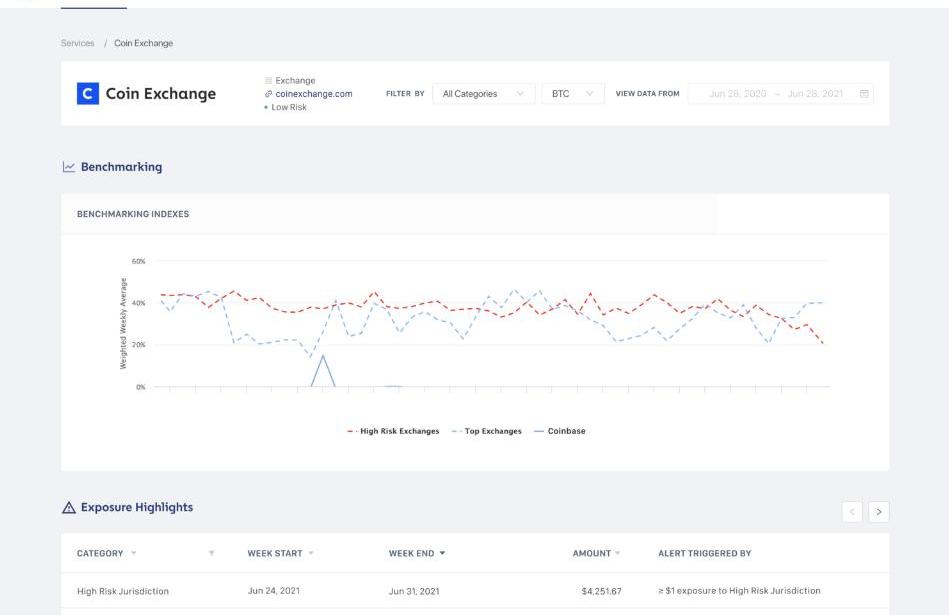Open the coinexchange.com website link
949x615 pixels.
click(x=314, y=94)
